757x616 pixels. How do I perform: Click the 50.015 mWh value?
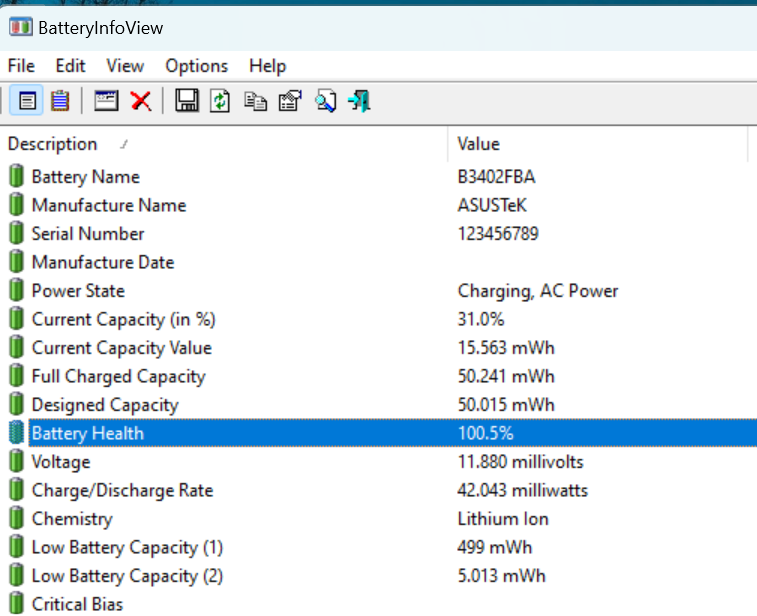pos(506,405)
